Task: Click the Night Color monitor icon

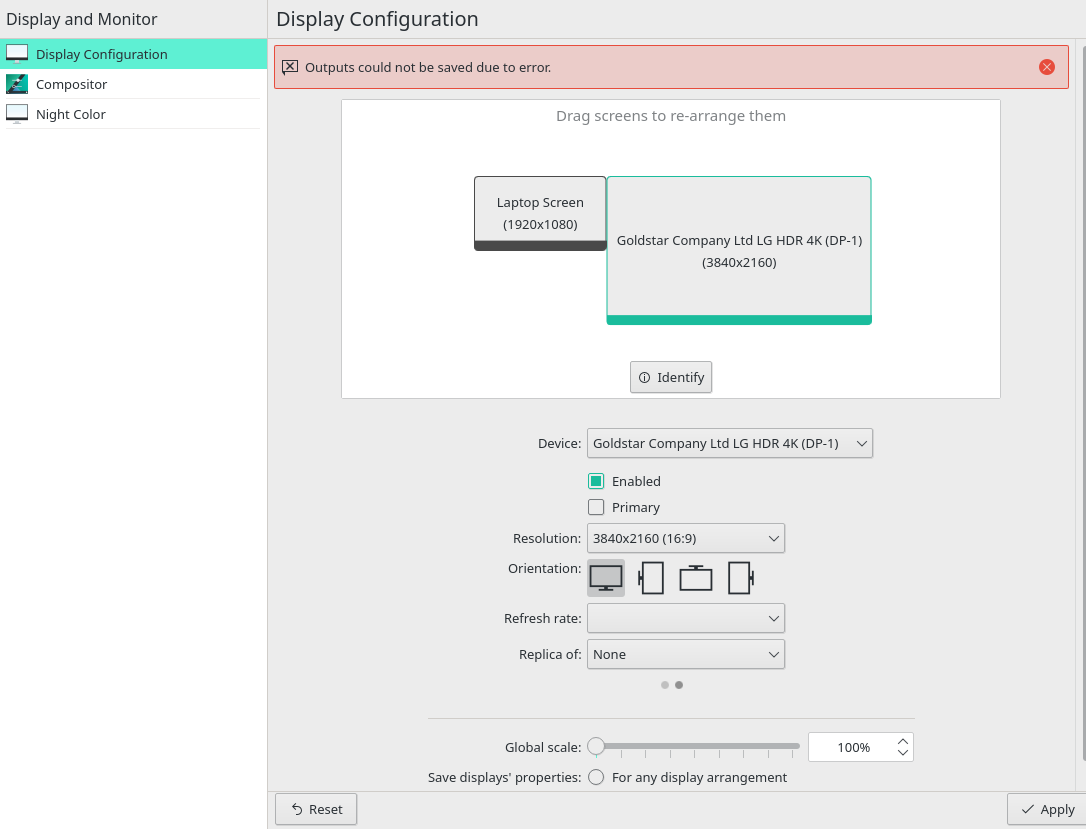Action: click(x=17, y=114)
